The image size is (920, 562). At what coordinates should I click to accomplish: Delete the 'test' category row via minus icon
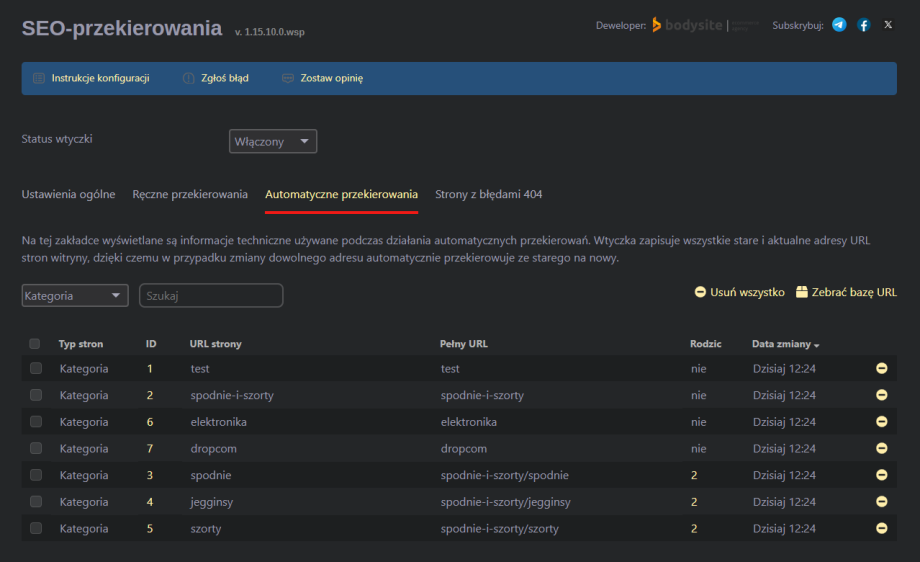[882, 369]
